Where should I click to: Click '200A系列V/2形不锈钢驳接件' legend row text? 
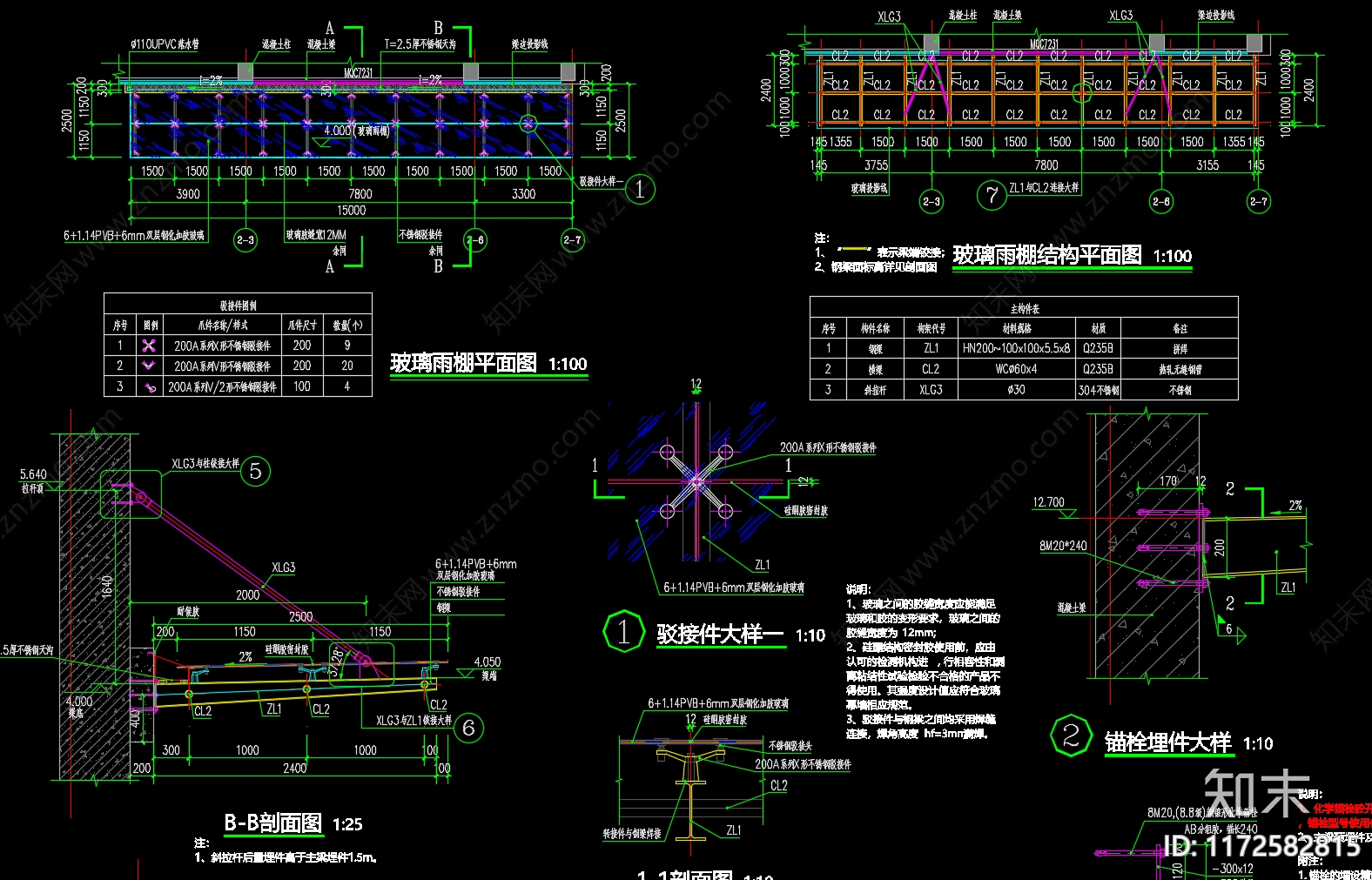coord(222,386)
